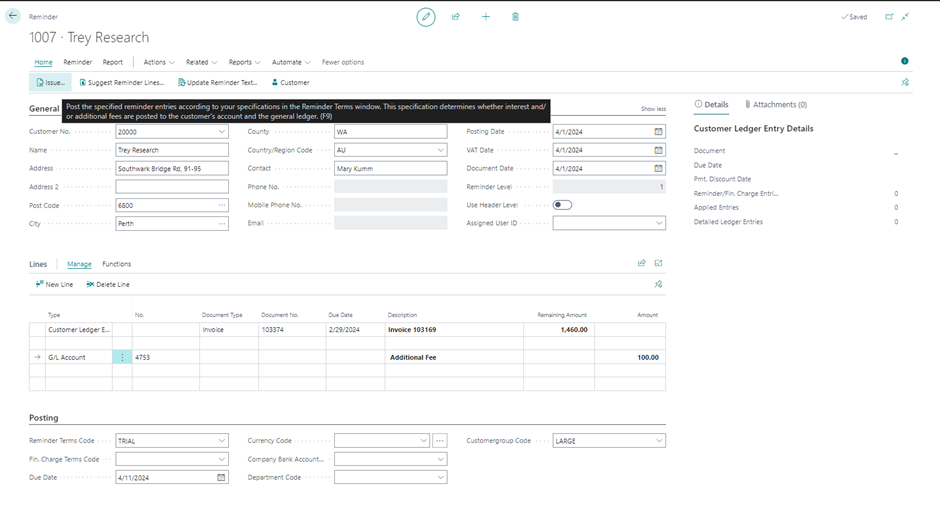Click Suggest Reminder Lines action
The image size is (940, 511).
[122, 83]
